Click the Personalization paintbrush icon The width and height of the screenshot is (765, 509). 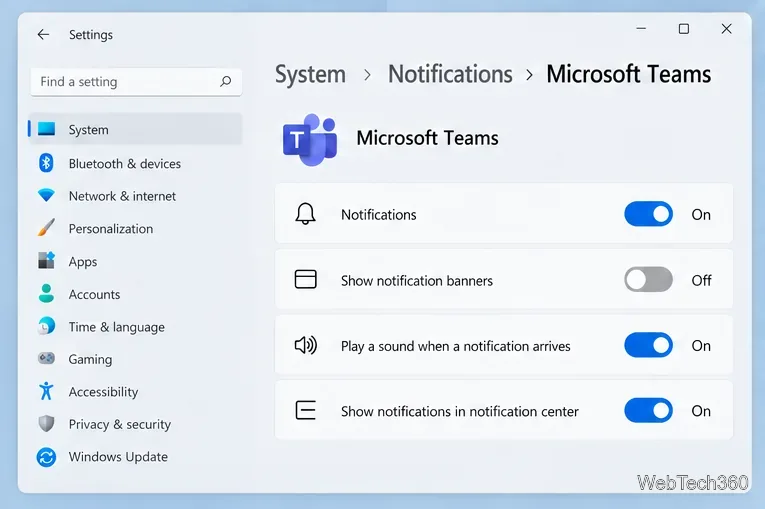point(46,228)
